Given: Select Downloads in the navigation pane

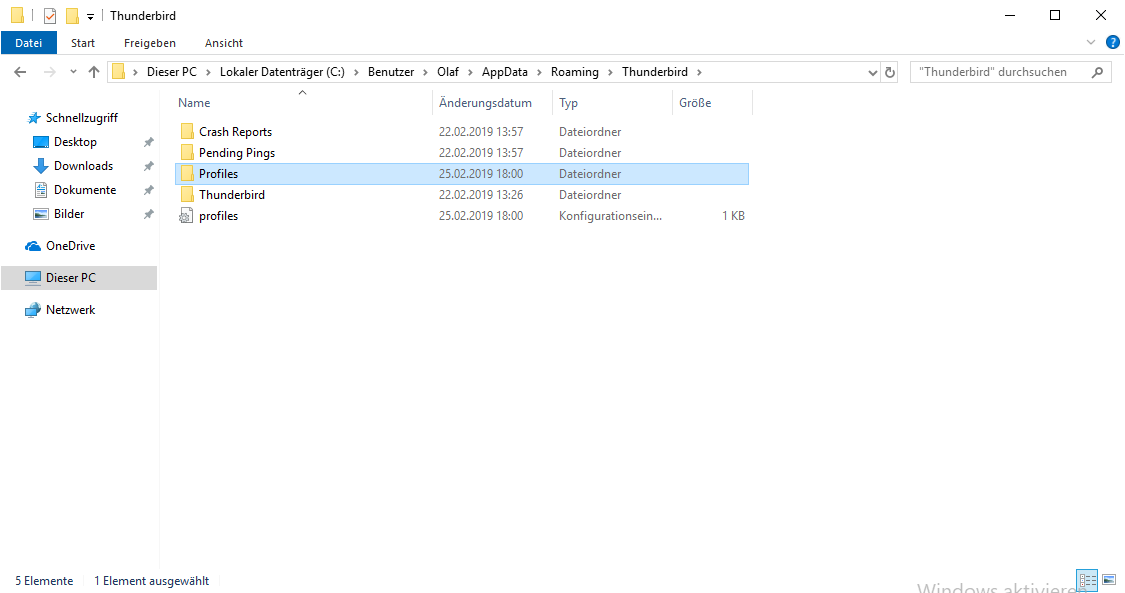Looking at the screenshot, I should (x=83, y=166).
